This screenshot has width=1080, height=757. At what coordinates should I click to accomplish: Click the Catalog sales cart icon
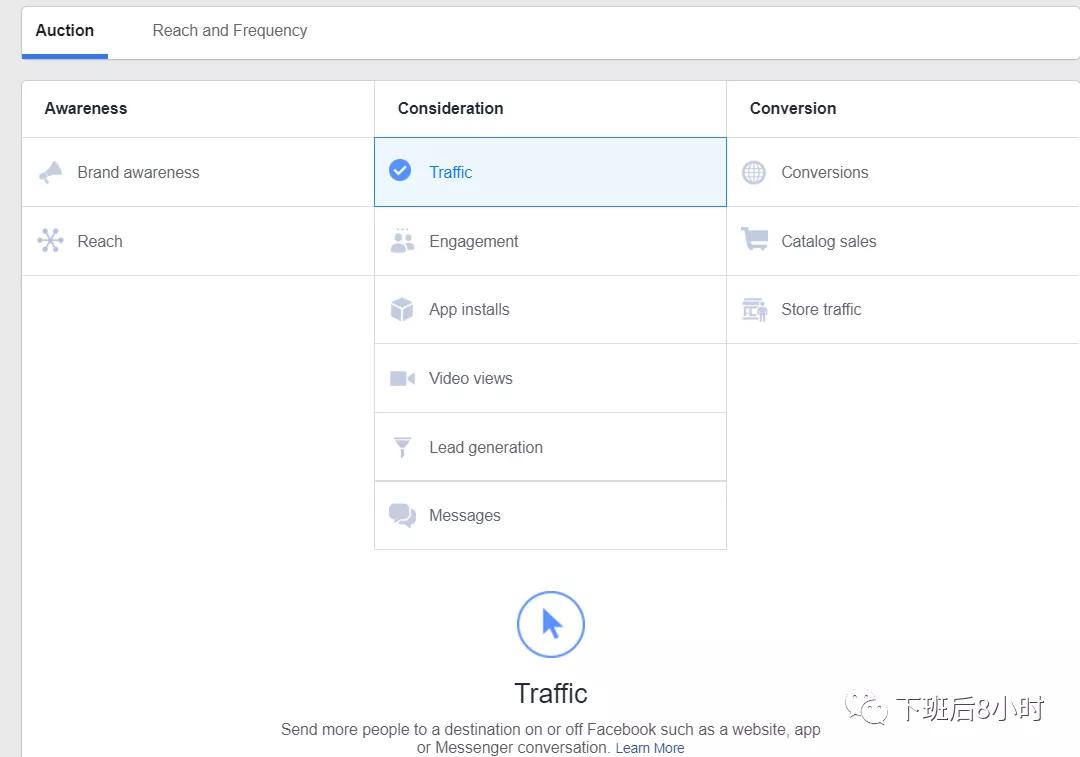pos(754,240)
